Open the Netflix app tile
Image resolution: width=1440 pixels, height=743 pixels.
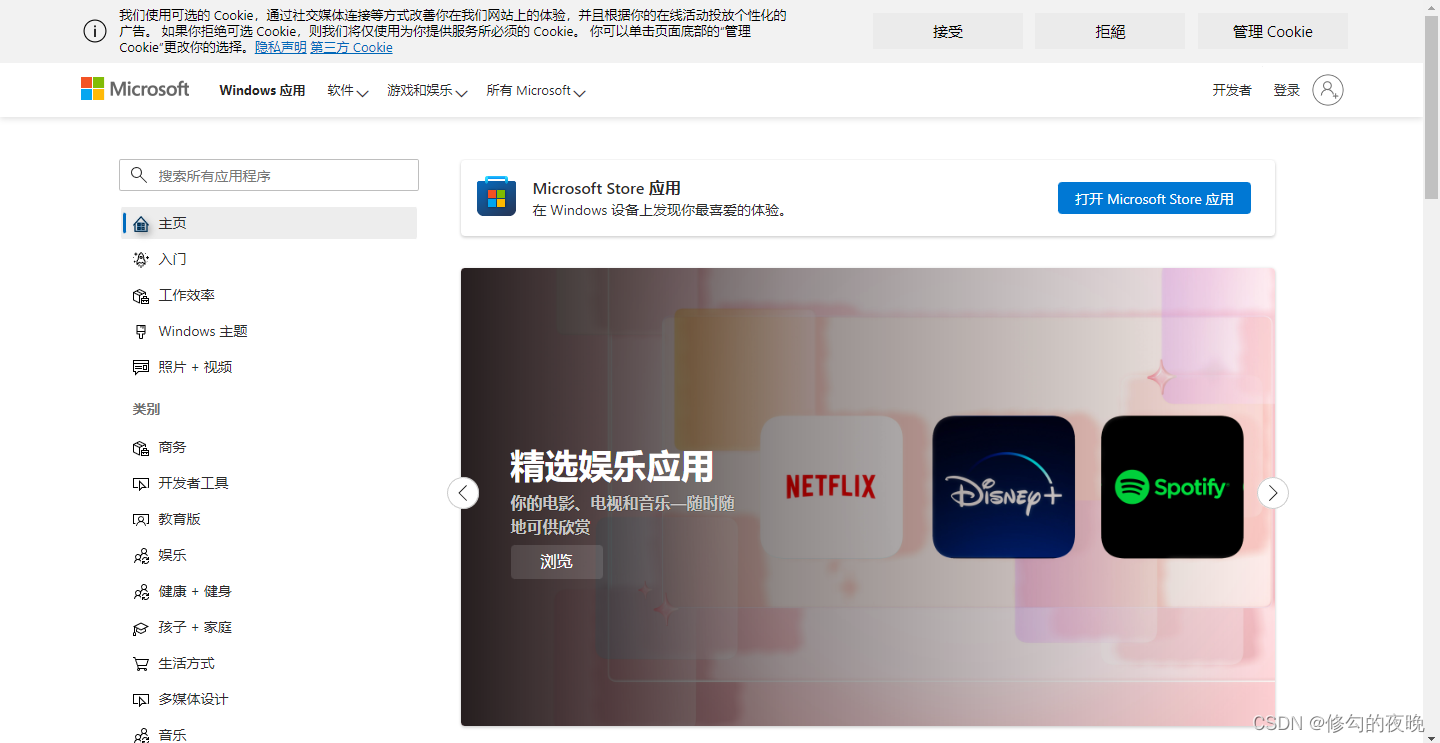click(831, 487)
